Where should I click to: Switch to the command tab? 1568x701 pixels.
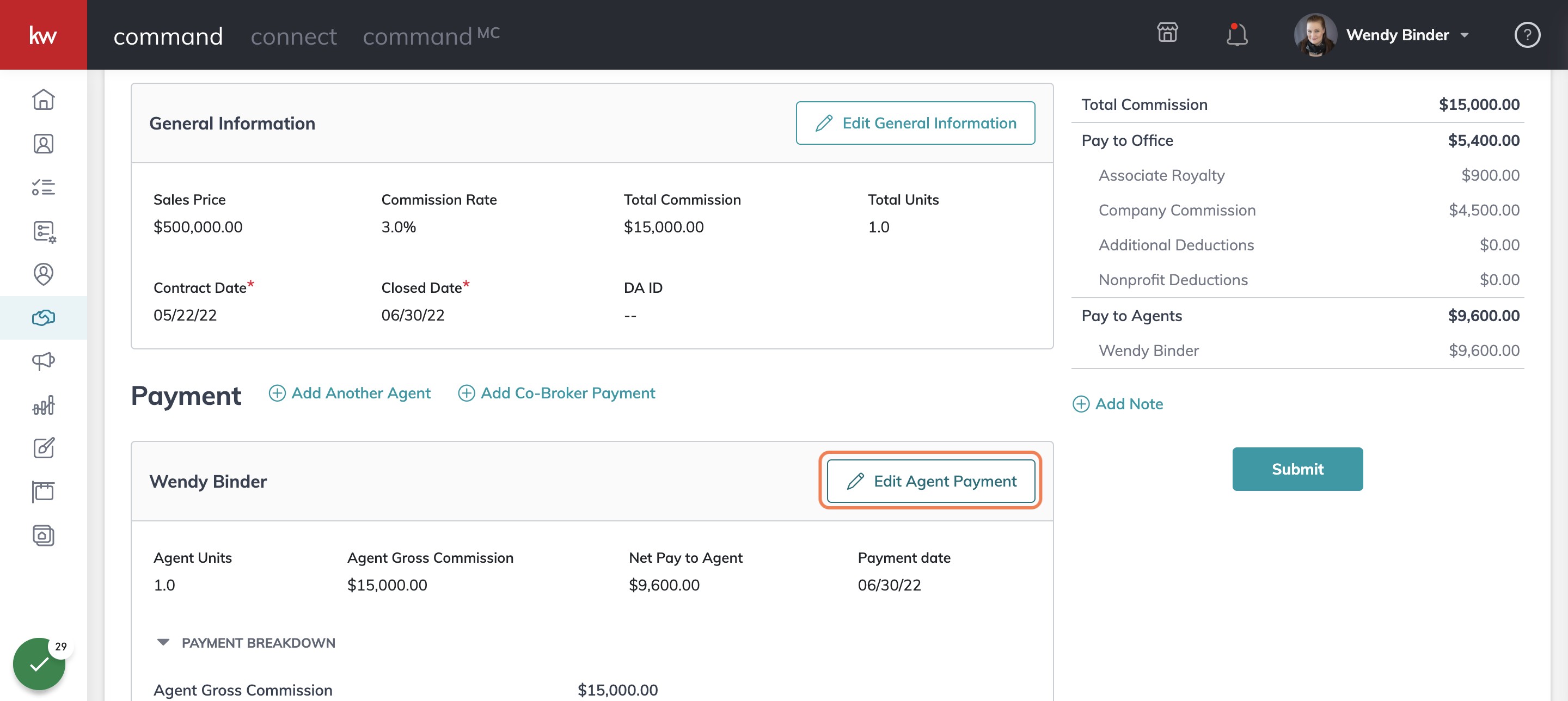[x=168, y=36]
